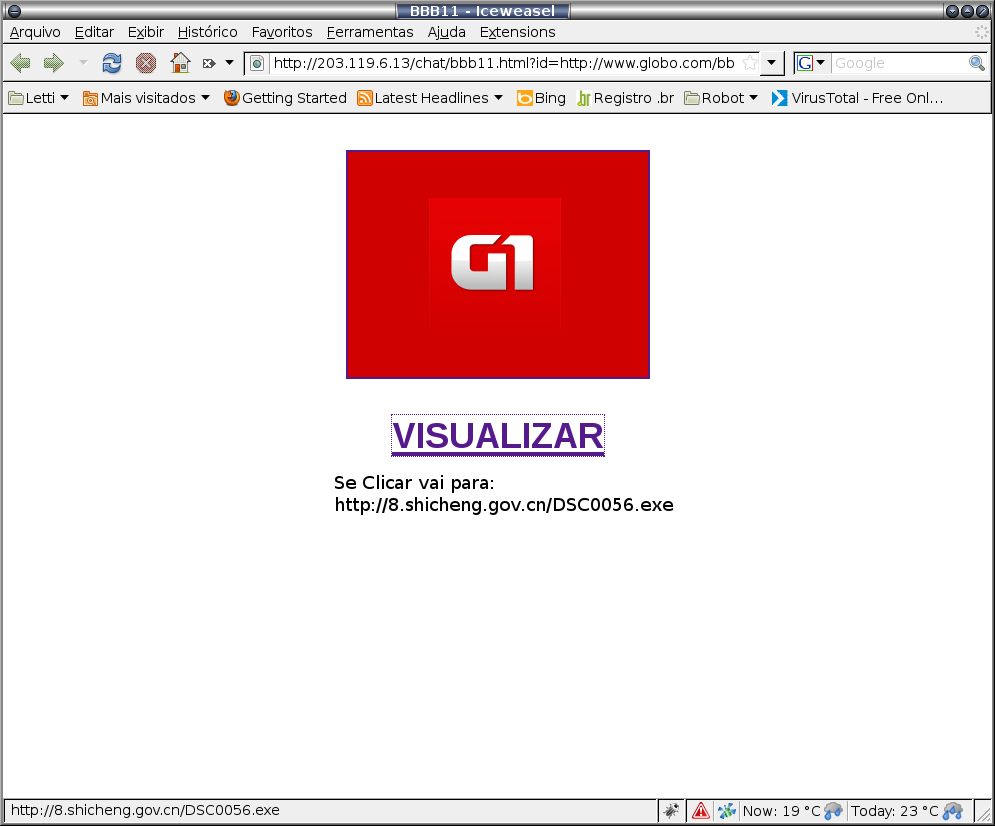Expand the Robot bookmarks folder

pyautogui.click(x=721, y=98)
